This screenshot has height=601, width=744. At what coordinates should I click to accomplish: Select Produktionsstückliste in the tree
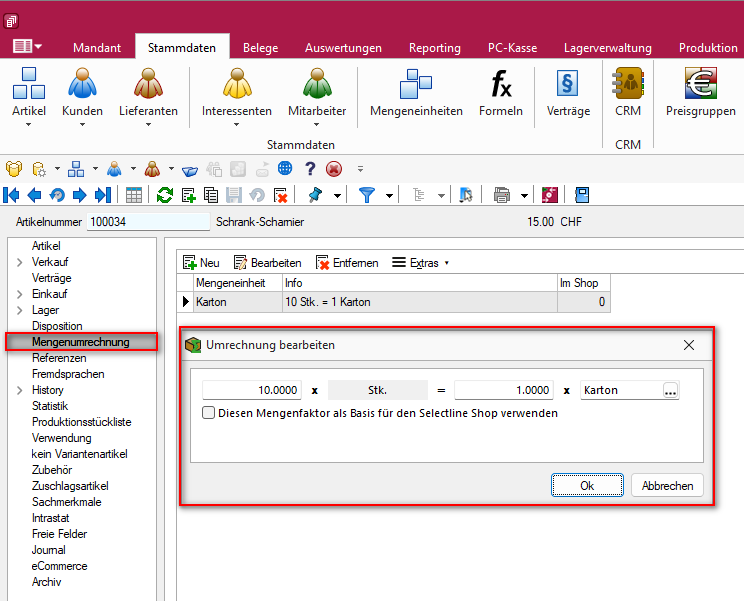[x=81, y=422]
